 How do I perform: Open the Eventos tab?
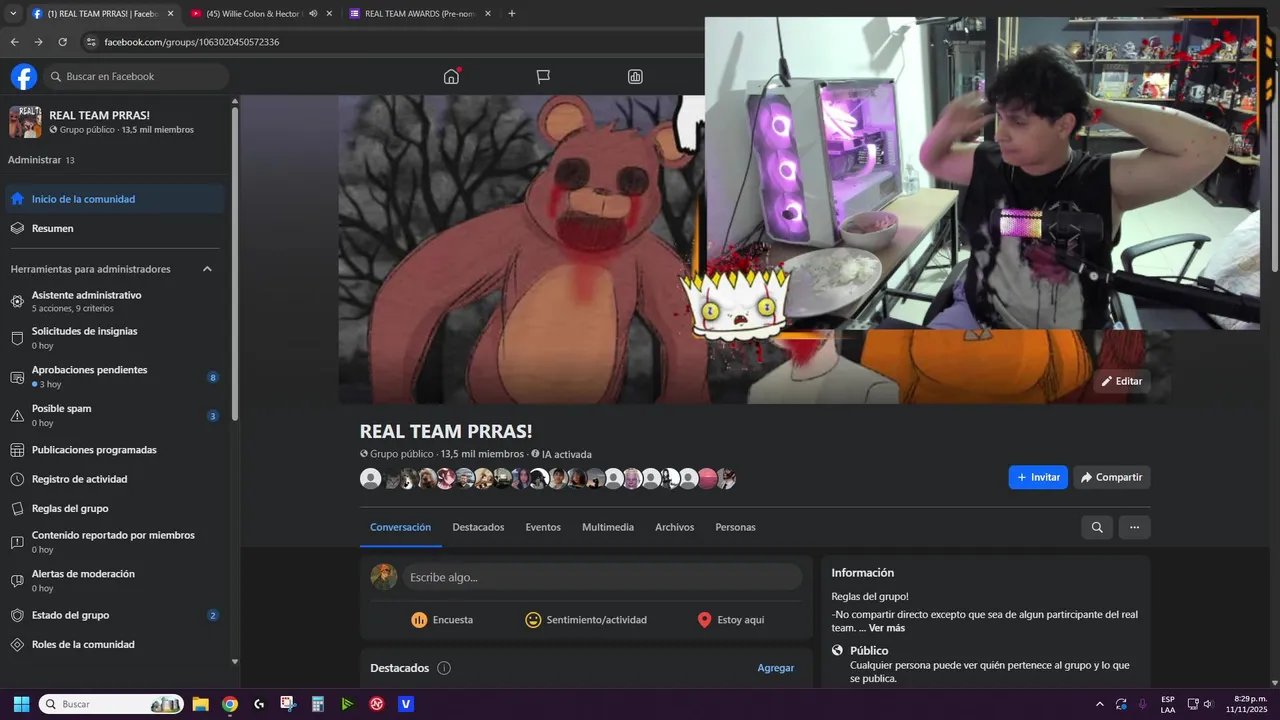click(x=543, y=527)
